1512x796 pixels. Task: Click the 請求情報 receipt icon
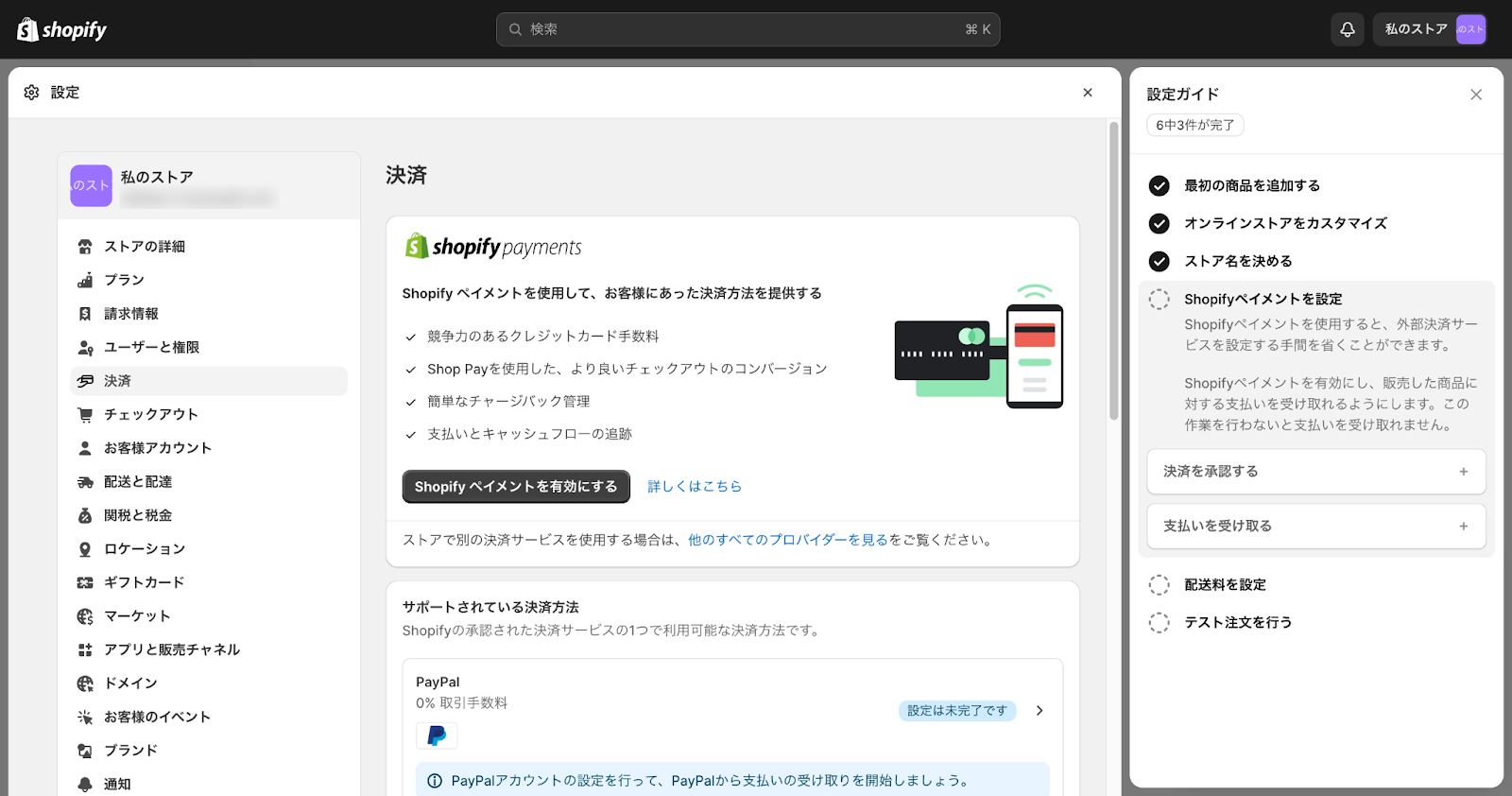coord(85,314)
